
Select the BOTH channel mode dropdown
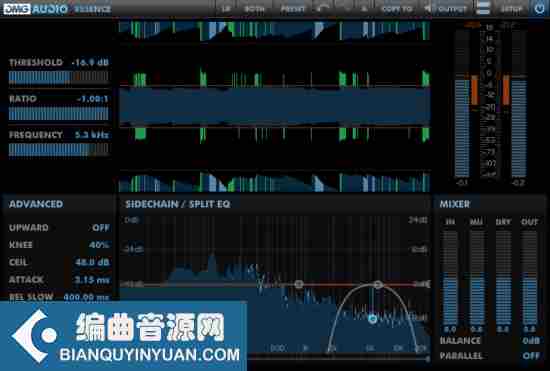(x=254, y=9)
